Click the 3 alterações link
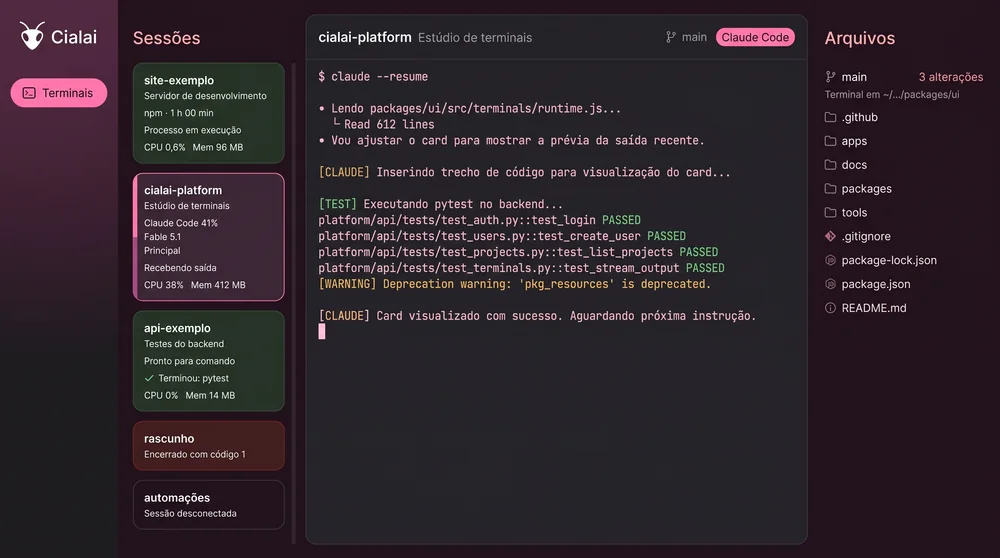 point(950,77)
